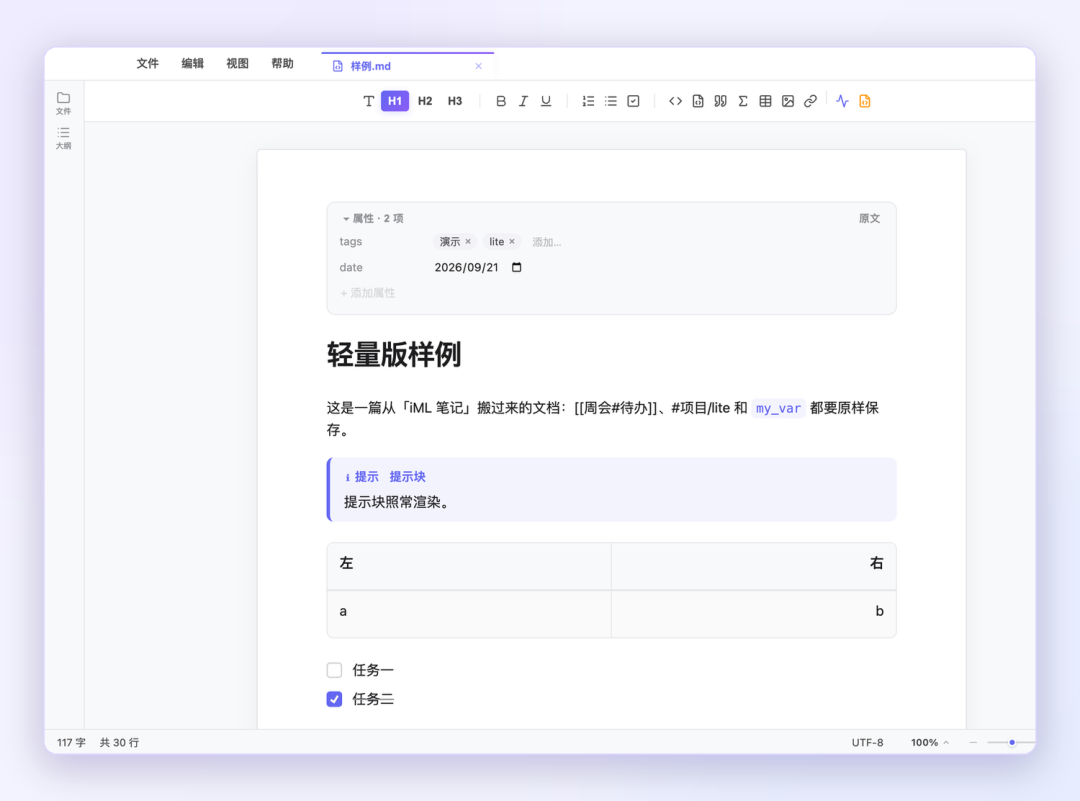1080x801 pixels.
Task: Open the 文件 sidebar panel
Action: coord(63,103)
